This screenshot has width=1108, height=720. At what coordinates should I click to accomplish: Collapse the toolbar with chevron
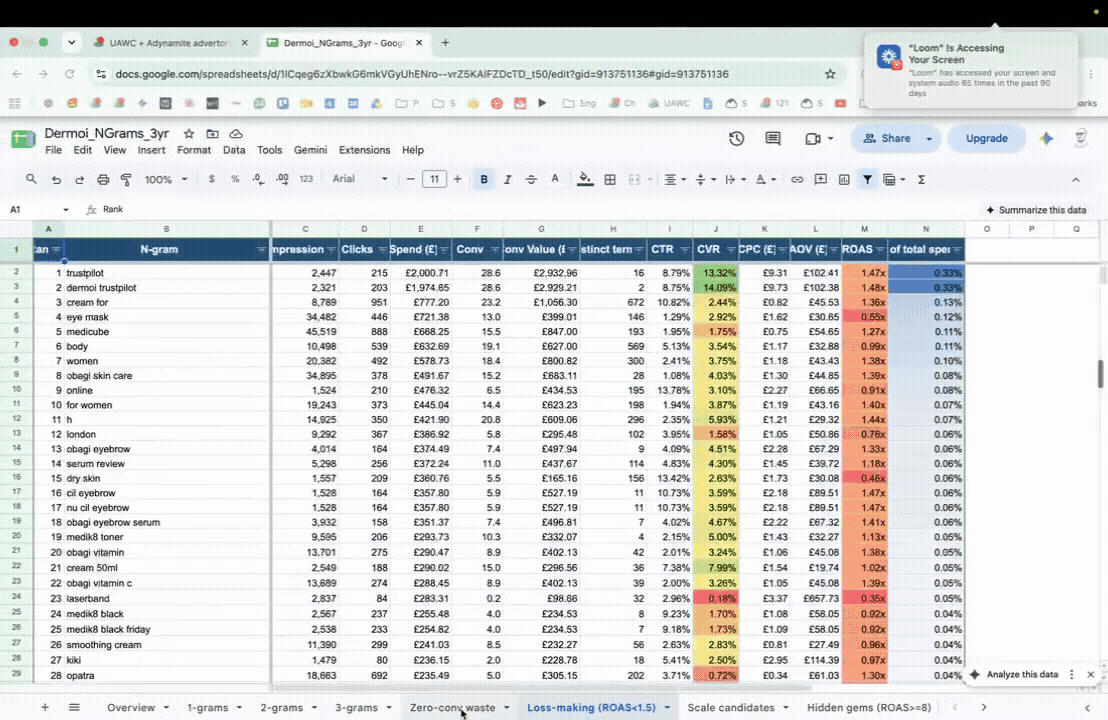point(1075,179)
